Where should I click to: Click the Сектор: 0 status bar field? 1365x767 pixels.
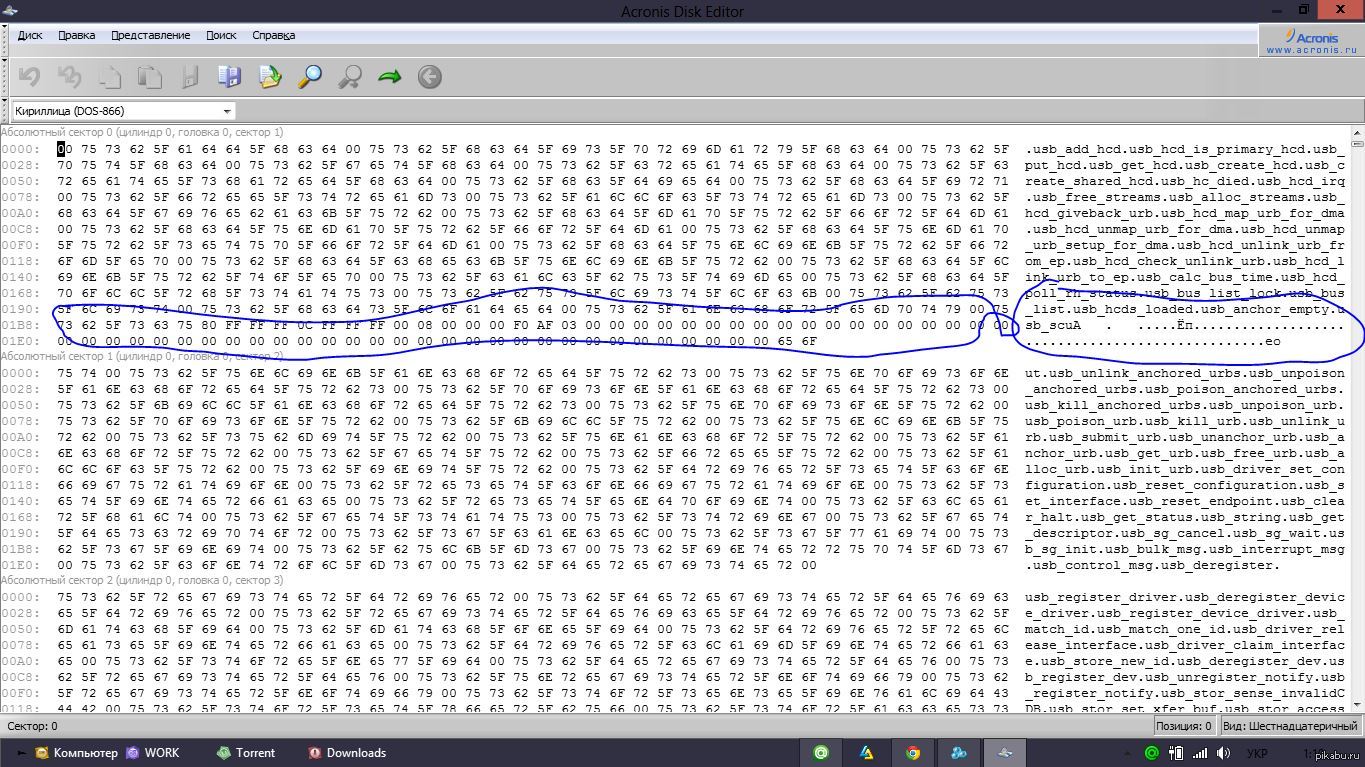click(x=32, y=726)
